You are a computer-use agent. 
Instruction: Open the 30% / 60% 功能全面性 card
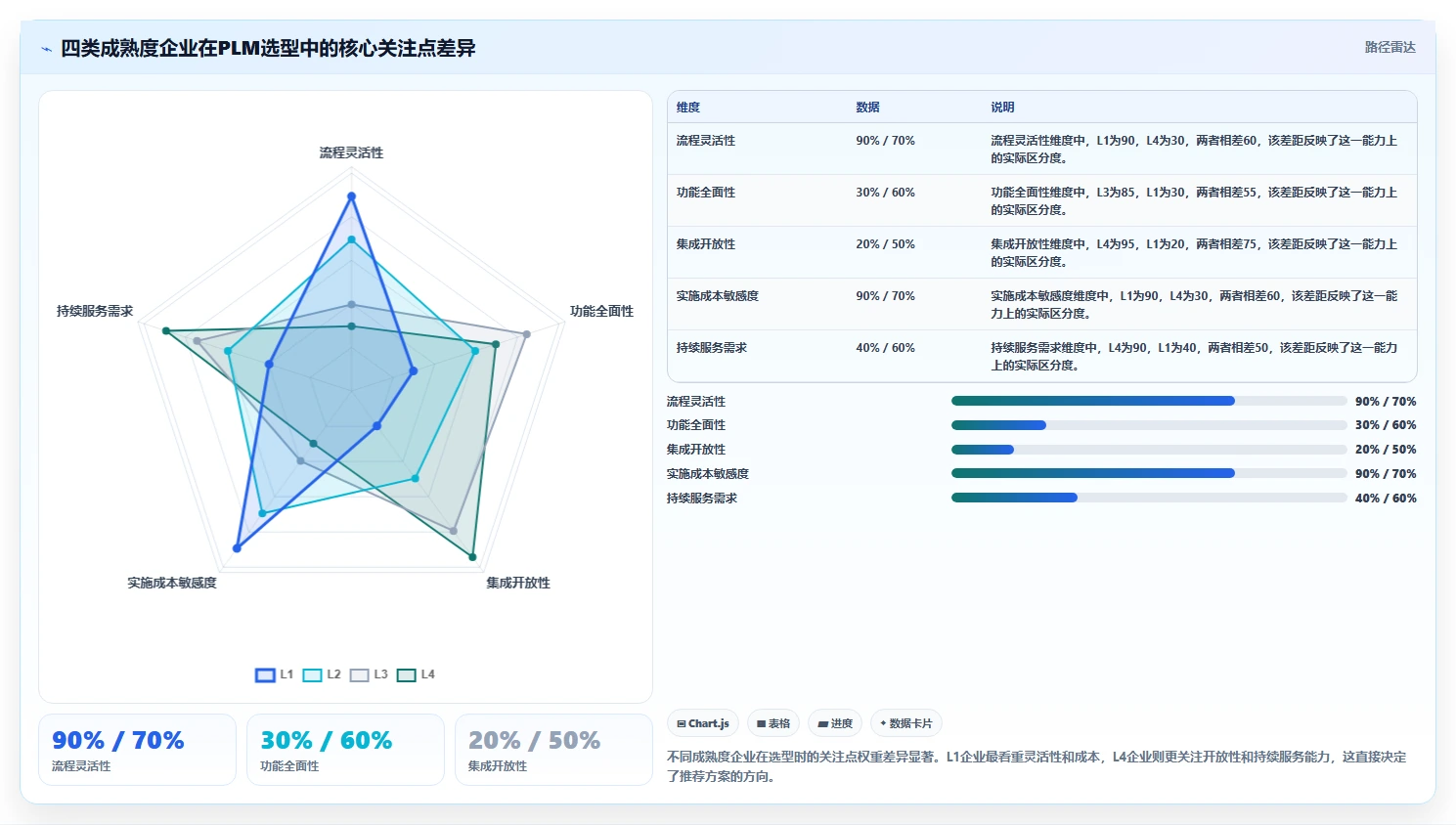tap(345, 750)
